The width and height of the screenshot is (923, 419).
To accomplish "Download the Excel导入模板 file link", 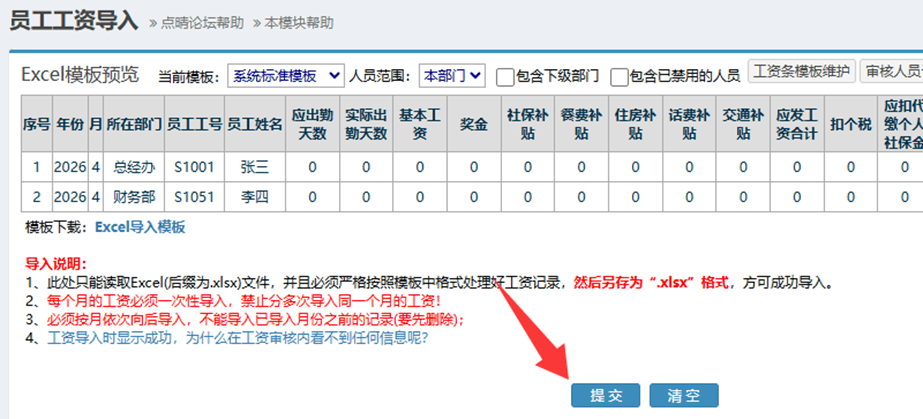I will tap(140, 227).
